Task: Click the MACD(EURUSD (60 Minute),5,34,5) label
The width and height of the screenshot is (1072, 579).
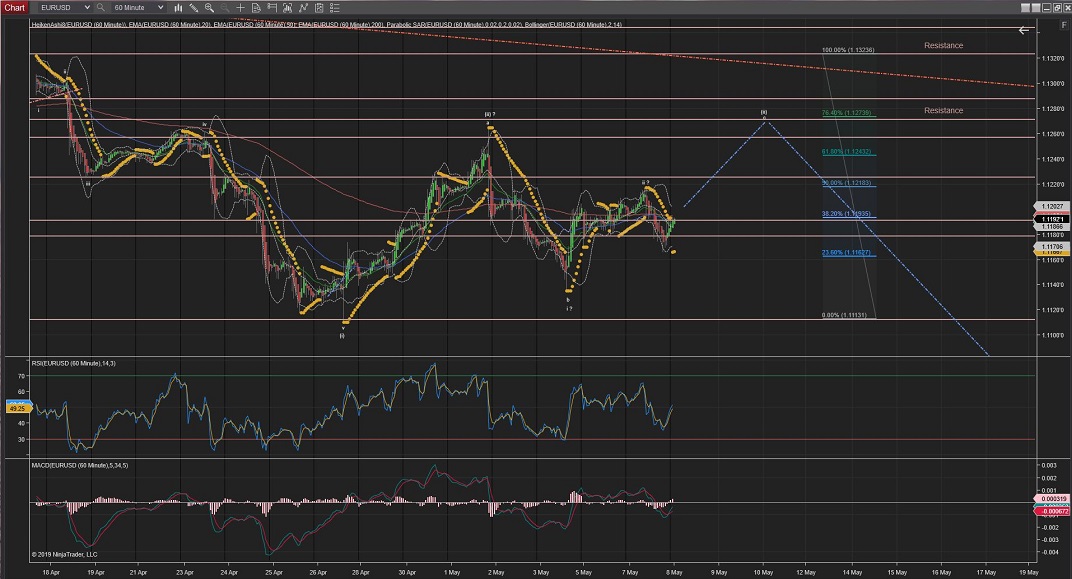Action: coord(82,465)
